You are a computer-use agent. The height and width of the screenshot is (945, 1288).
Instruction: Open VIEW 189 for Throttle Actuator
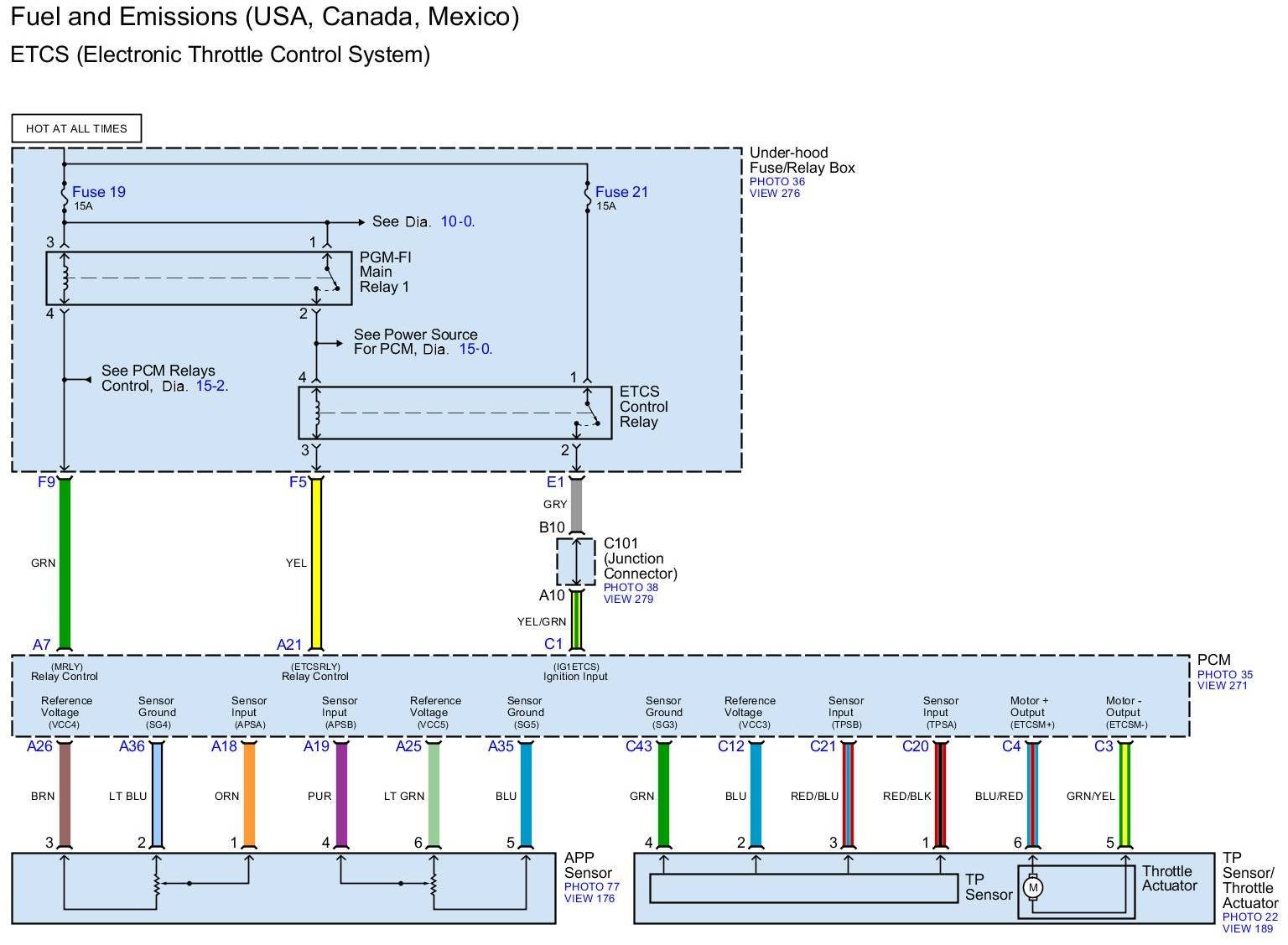(x=1248, y=928)
